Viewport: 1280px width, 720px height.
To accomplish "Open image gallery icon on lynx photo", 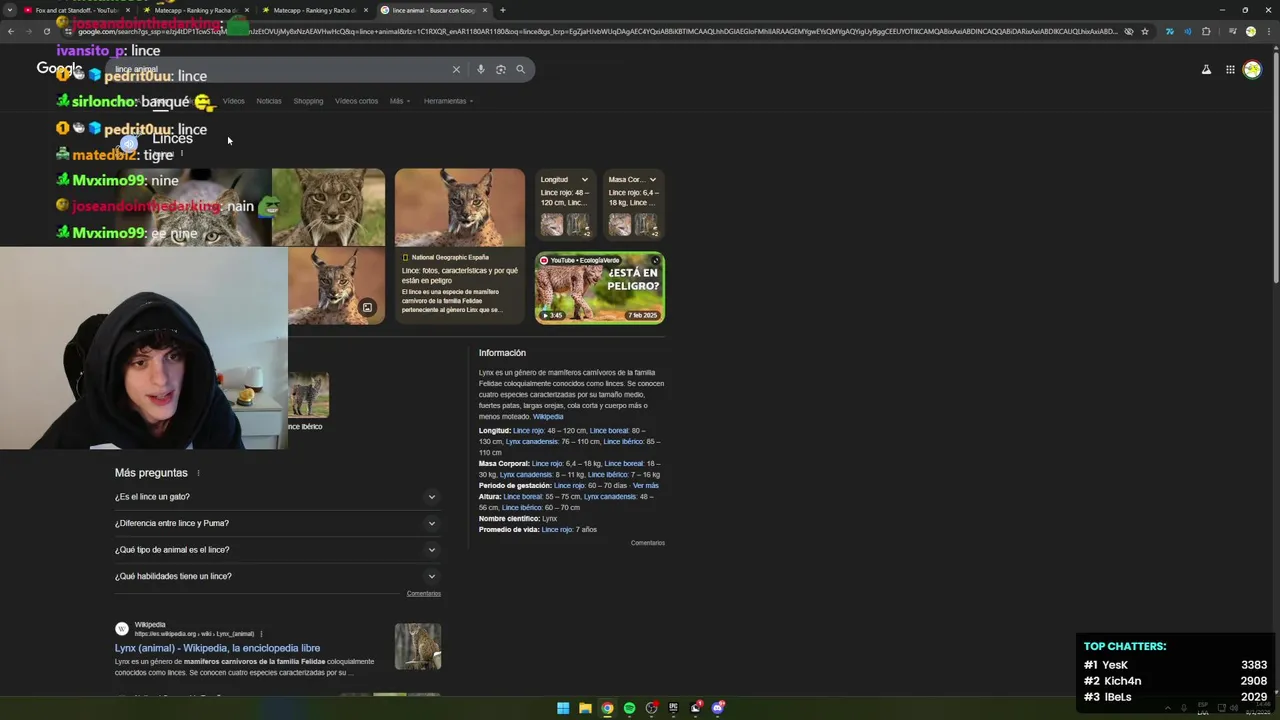I will (x=367, y=308).
